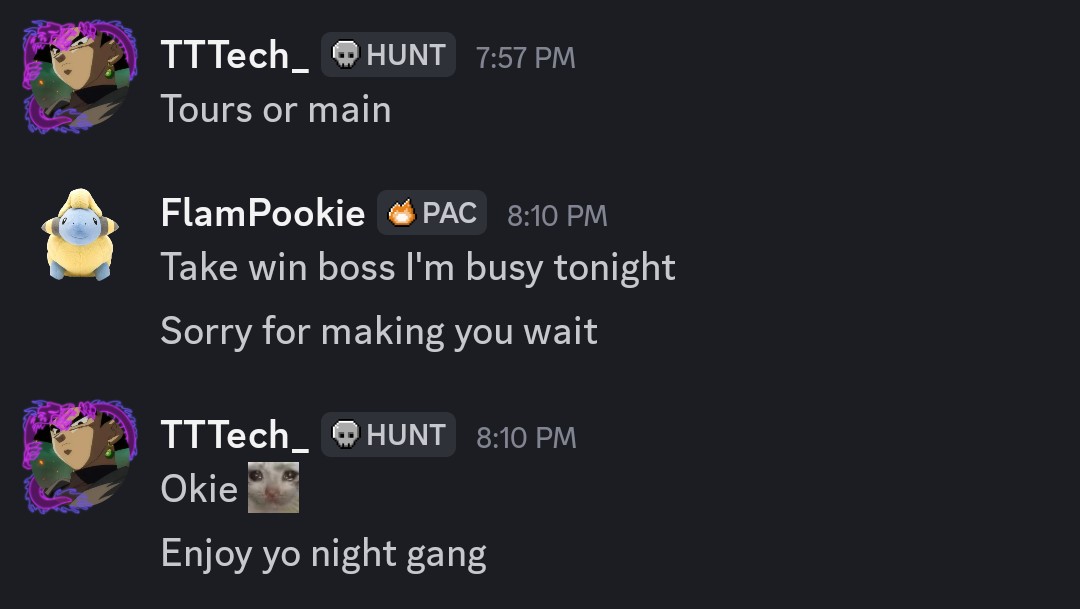Click the skull icon in the 8:10 PM HUNT tag
The height and width of the screenshot is (609, 1080).
pyautogui.click(x=345, y=435)
